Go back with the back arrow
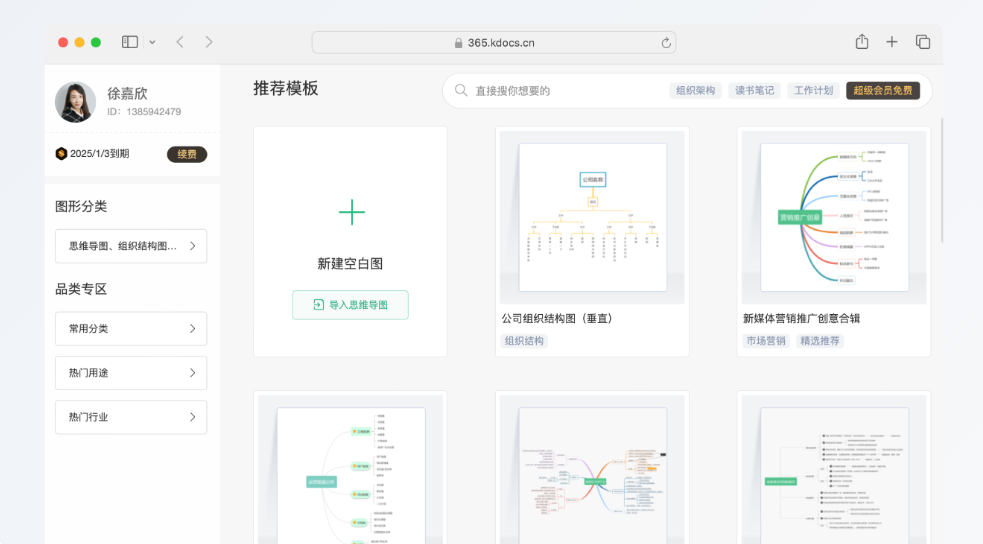 click(x=180, y=42)
